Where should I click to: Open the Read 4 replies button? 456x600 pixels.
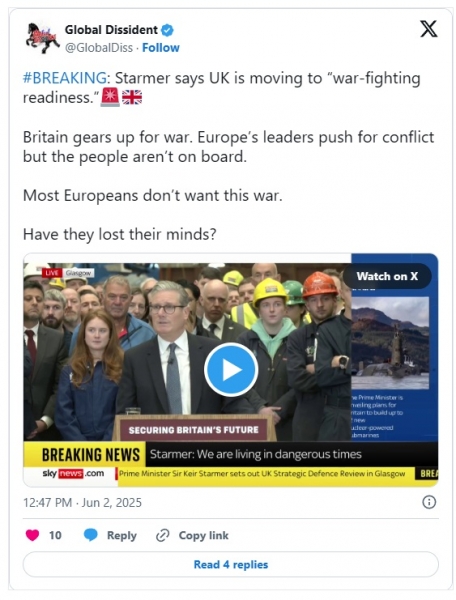point(231,564)
